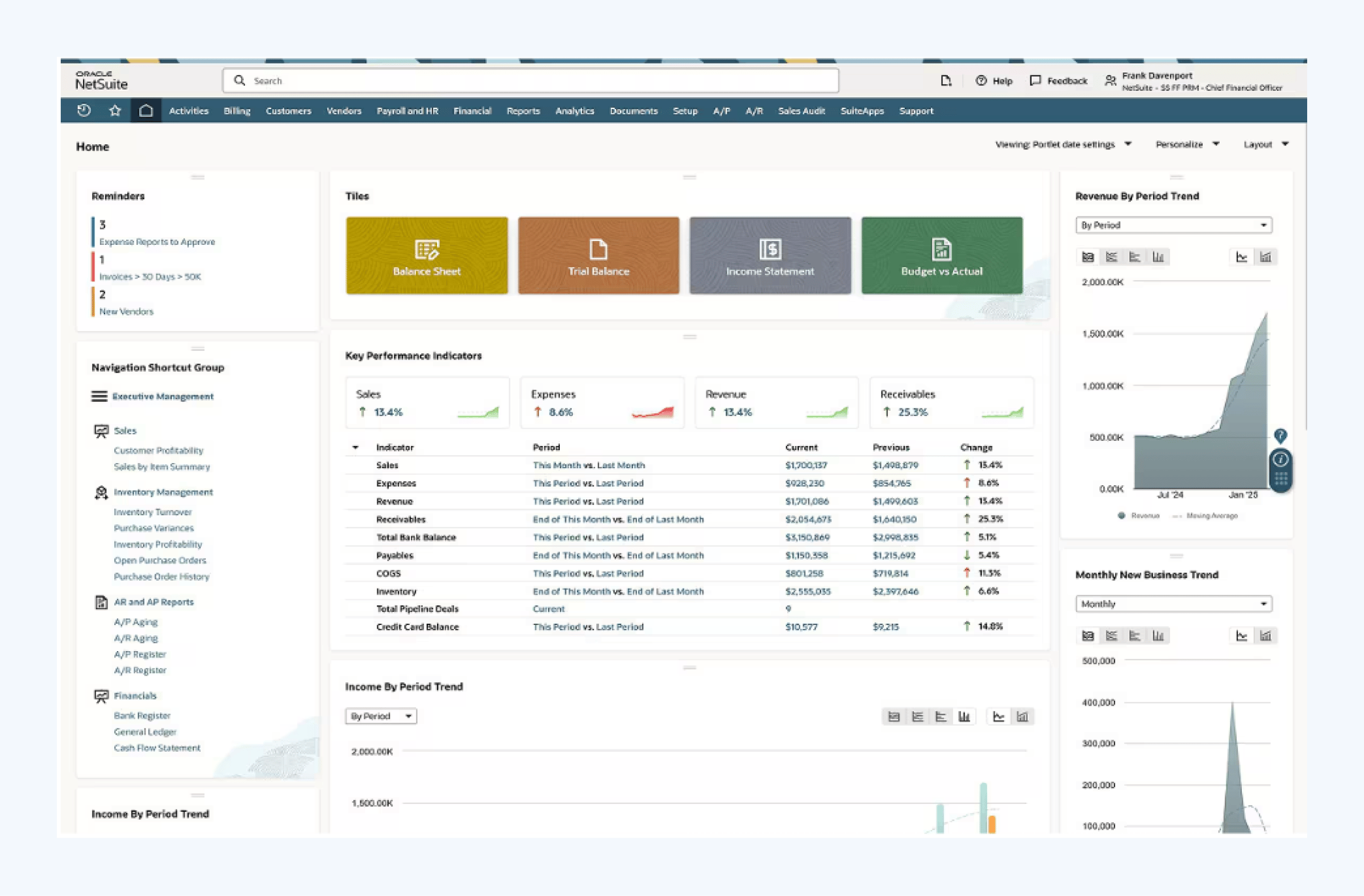Click the Receivables 25.3% KPI card
This screenshot has width=1364, height=896.
point(952,403)
